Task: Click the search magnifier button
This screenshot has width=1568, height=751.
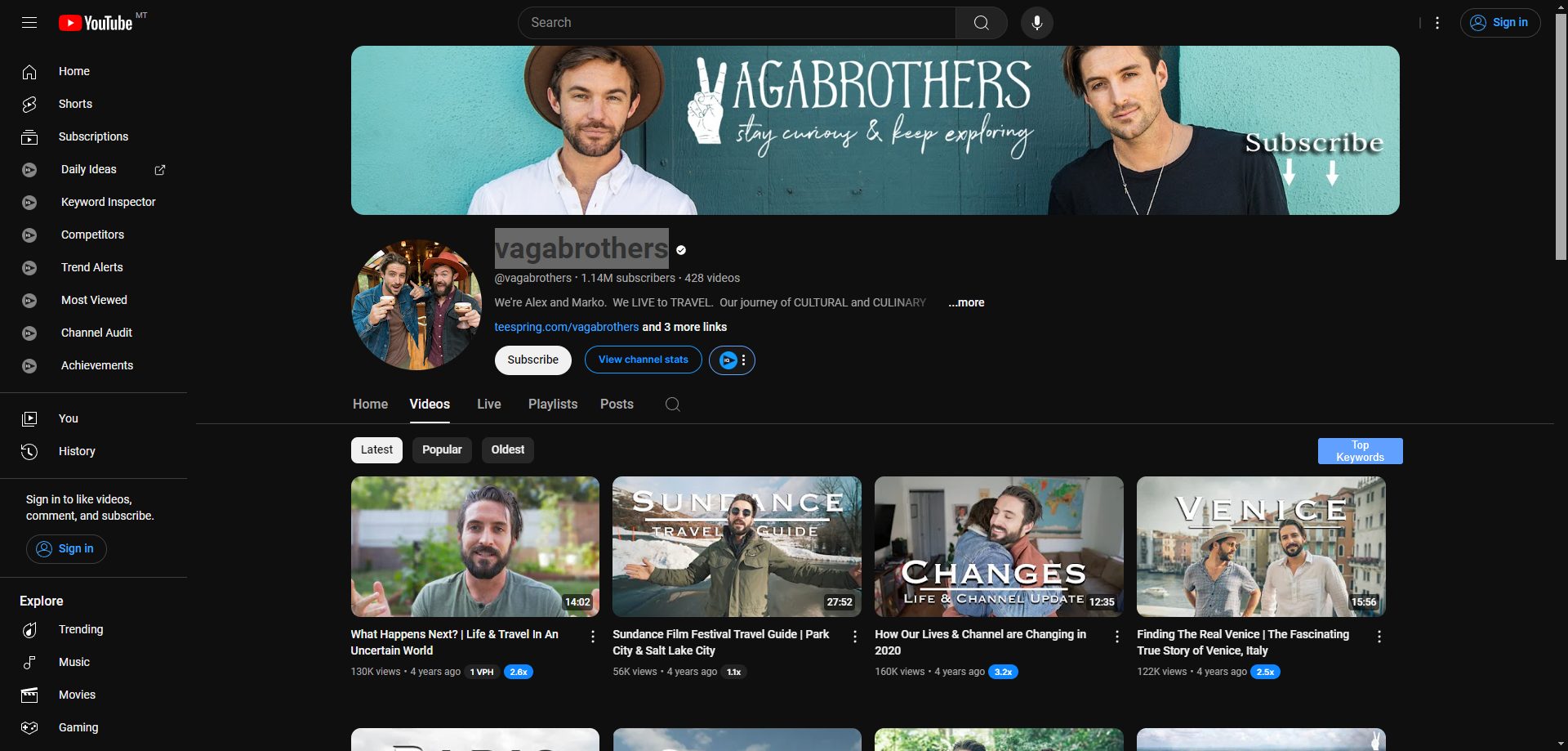Action: pos(981,23)
